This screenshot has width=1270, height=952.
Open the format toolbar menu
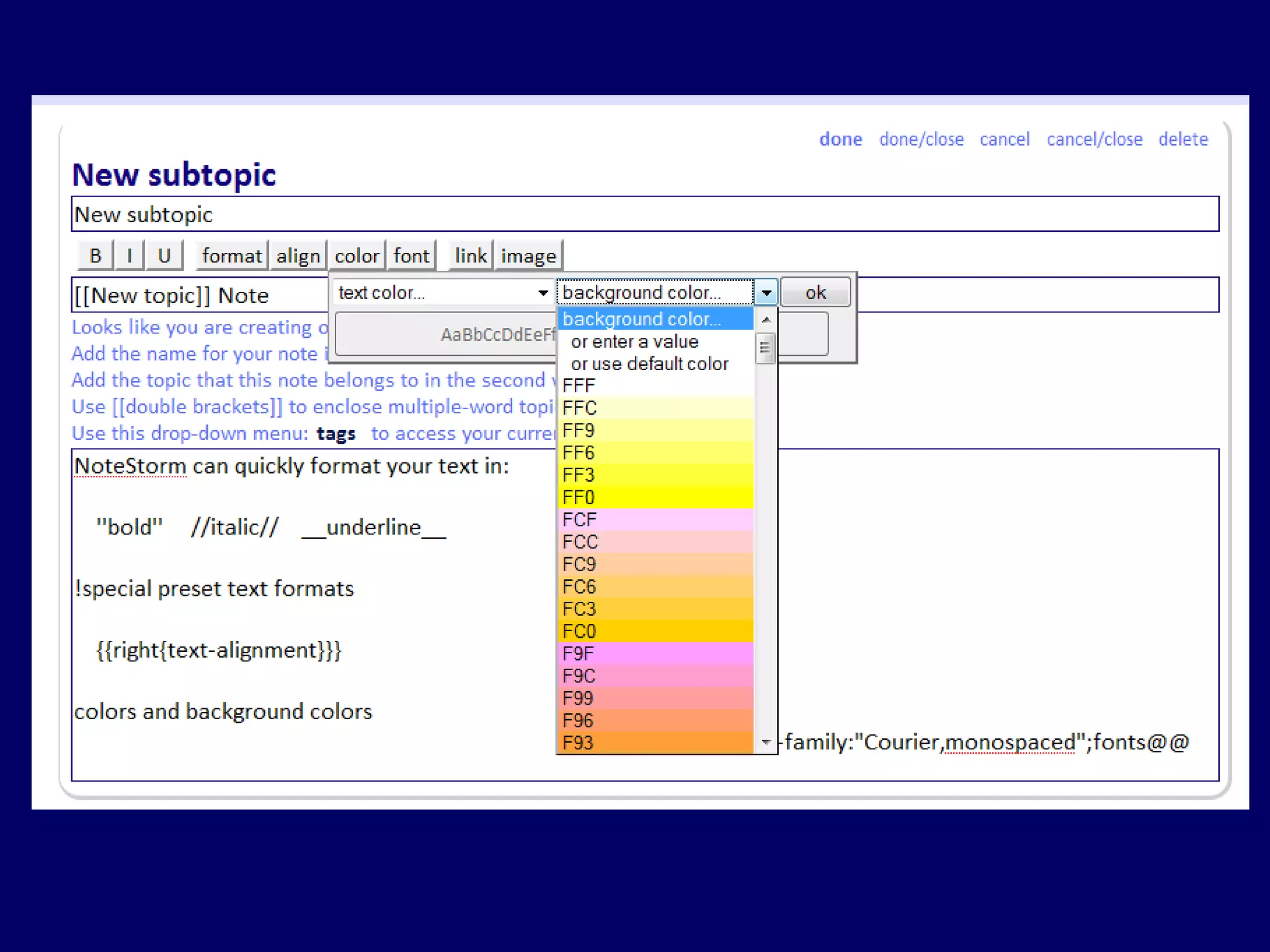tap(231, 255)
